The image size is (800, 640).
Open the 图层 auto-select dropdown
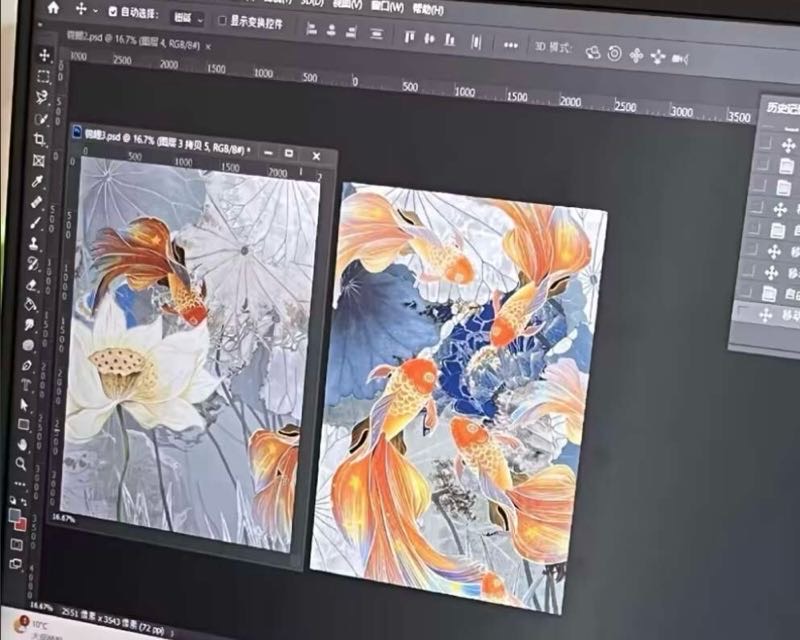point(187,18)
